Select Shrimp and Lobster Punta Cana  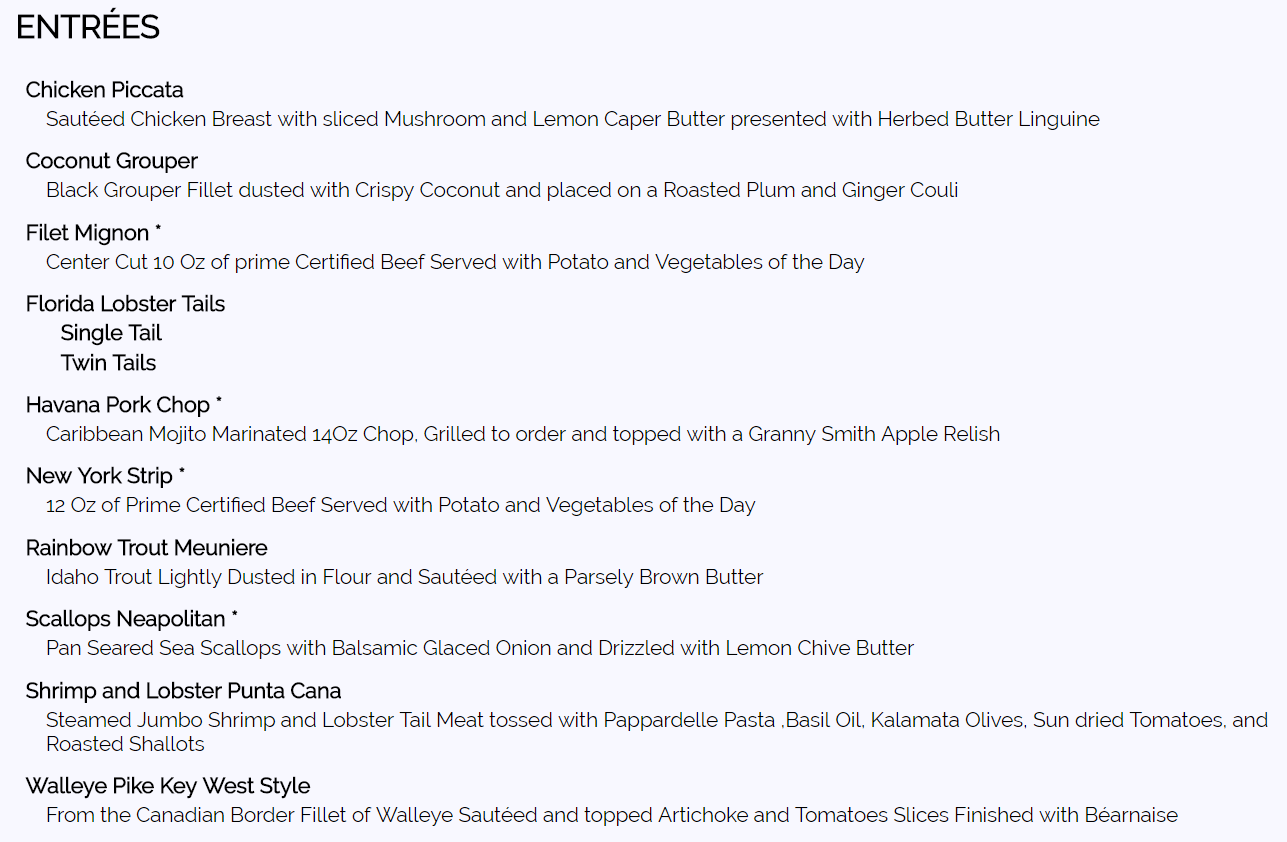click(183, 691)
